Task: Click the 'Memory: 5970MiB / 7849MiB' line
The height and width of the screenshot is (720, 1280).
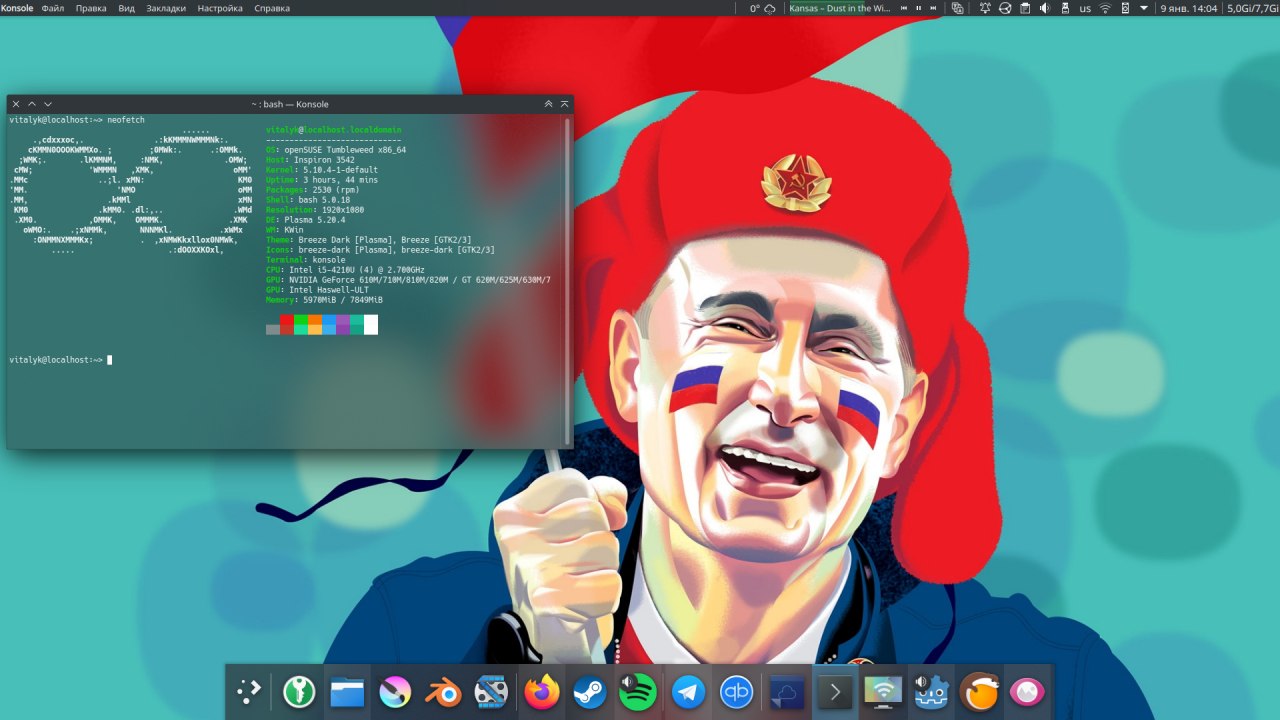Action: coord(324,299)
